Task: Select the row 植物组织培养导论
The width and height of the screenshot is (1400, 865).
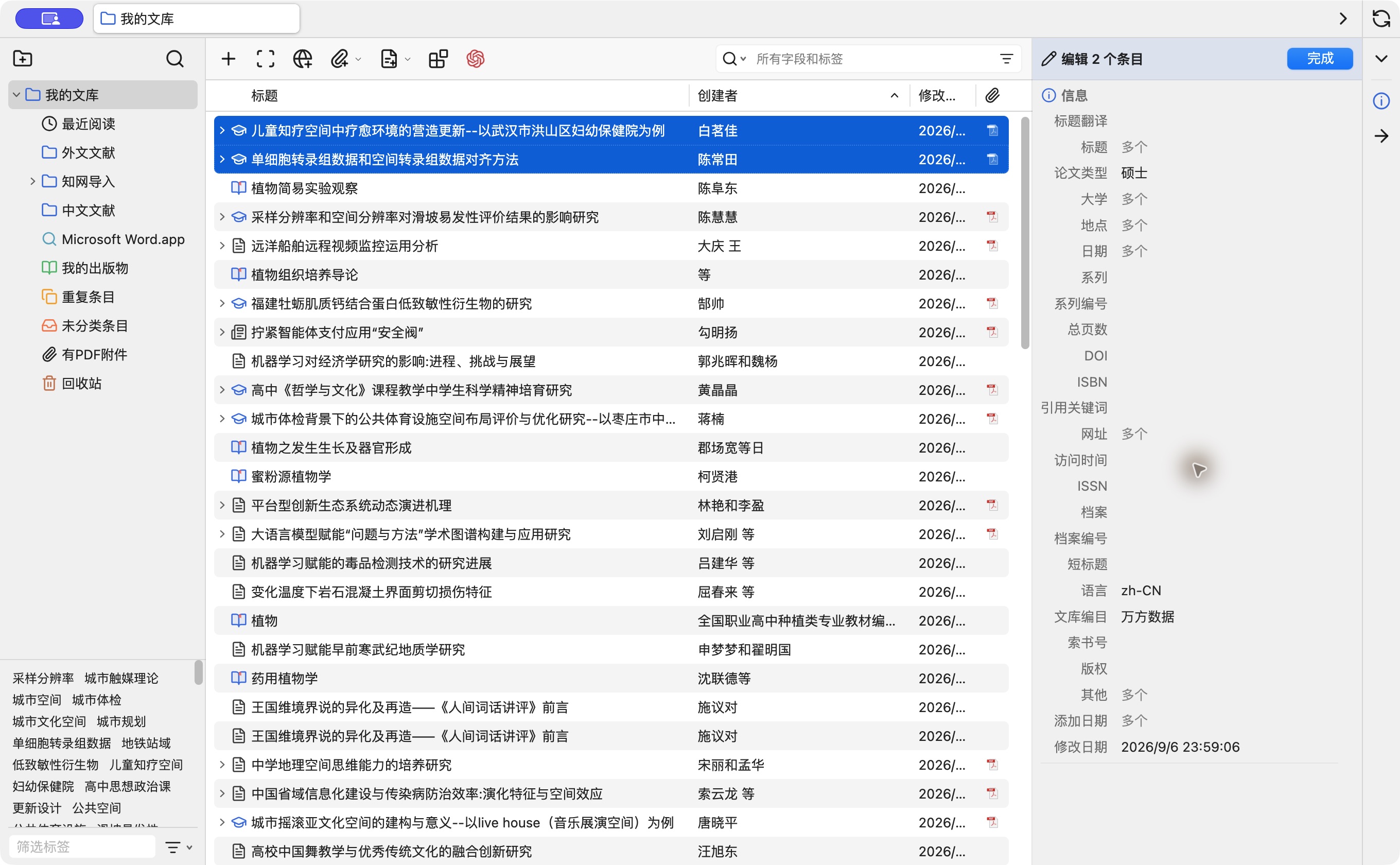Action: [x=611, y=274]
